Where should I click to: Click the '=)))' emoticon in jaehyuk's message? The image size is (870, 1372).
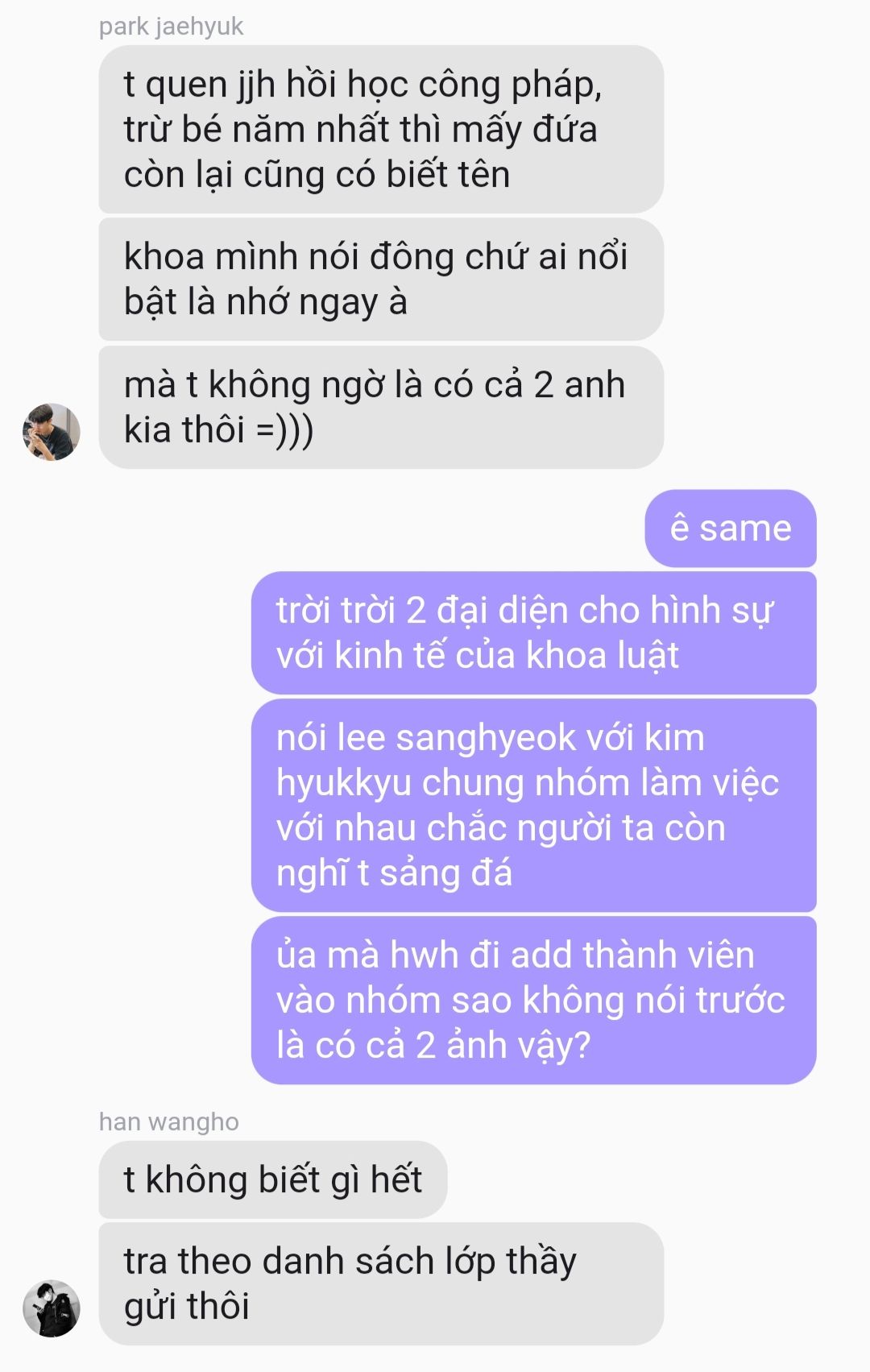click(x=284, y=430)
